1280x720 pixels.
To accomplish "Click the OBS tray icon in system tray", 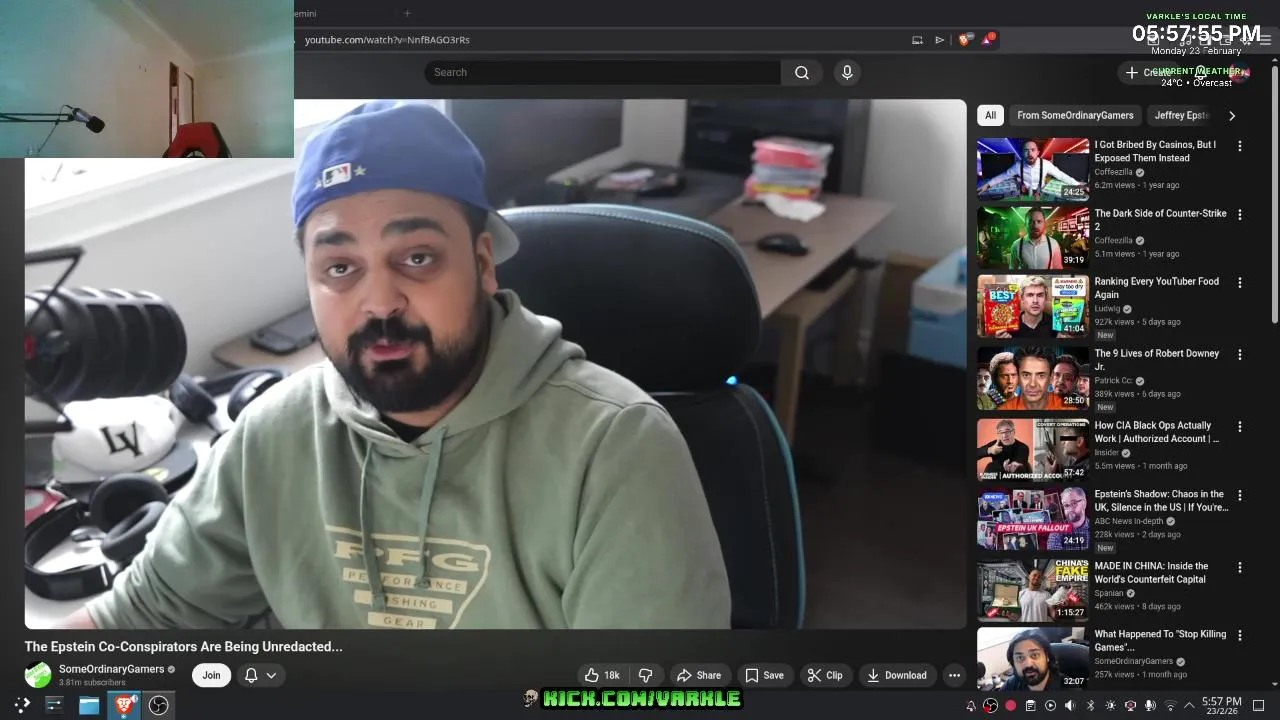I will coord(990,706).
